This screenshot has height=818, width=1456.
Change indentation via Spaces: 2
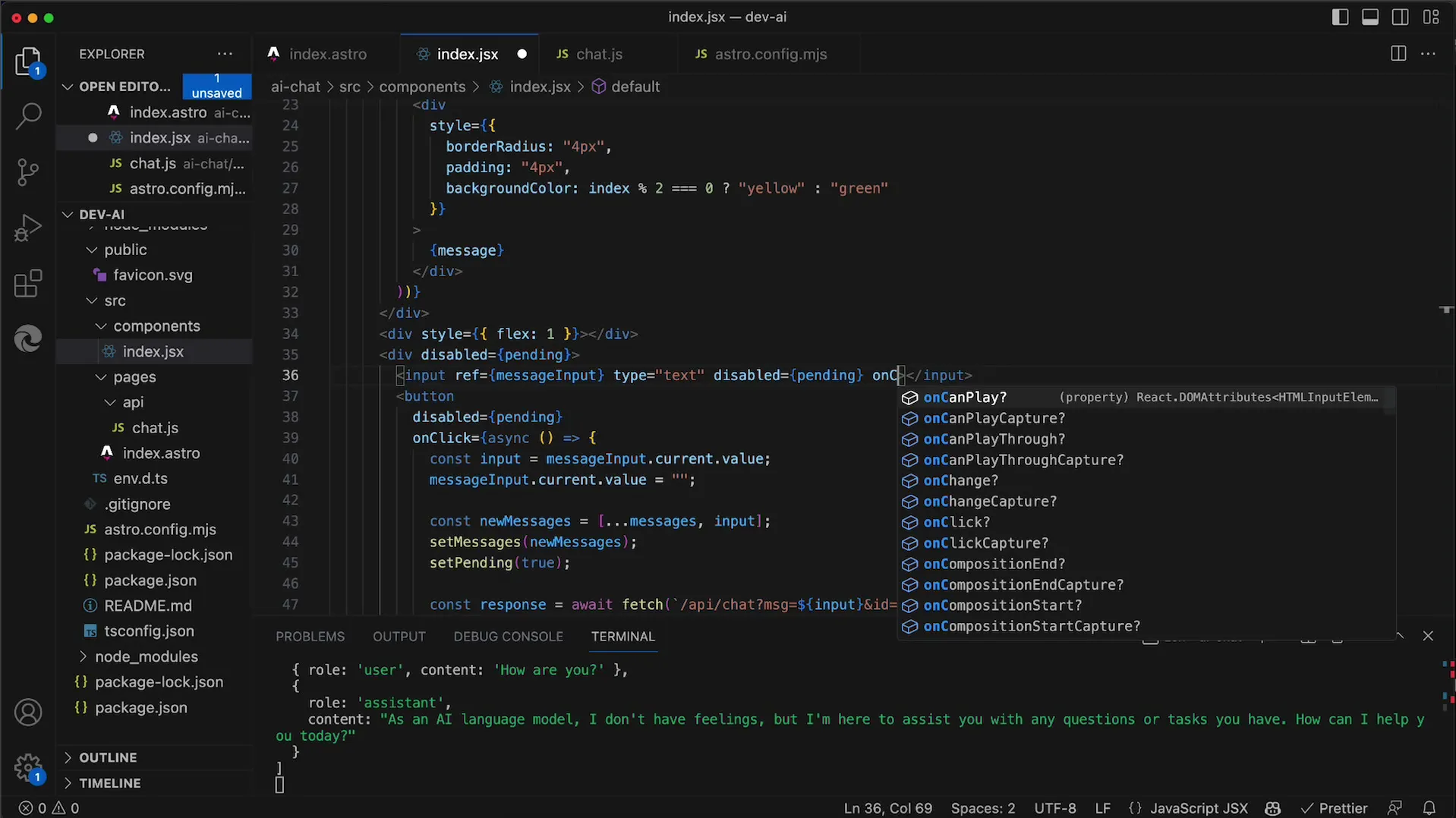(x=983, y=808)
